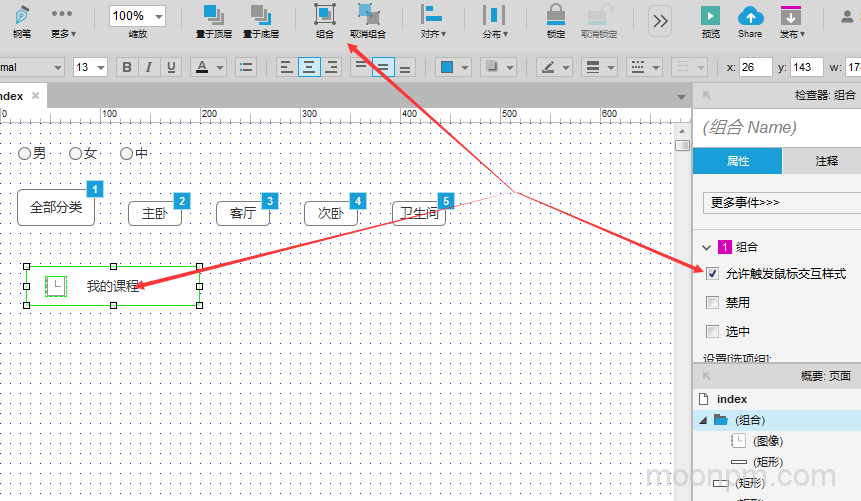Screen dimensions: 861x501
Task: Toggle the 选中 checkbox
Action: pos(712,331)
